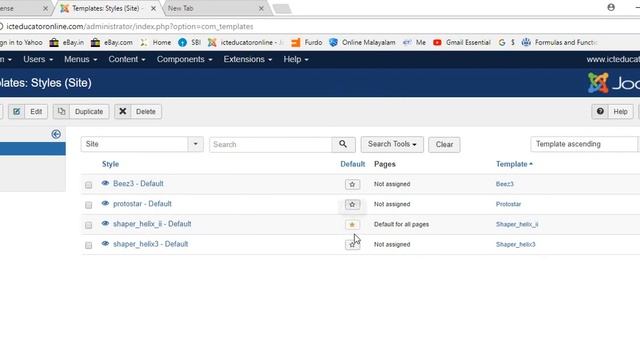Image resolution: width=640 pixels, height=360 pixels.
Task: Open the Template ascending sort dropdown
Action: (585, 144)
